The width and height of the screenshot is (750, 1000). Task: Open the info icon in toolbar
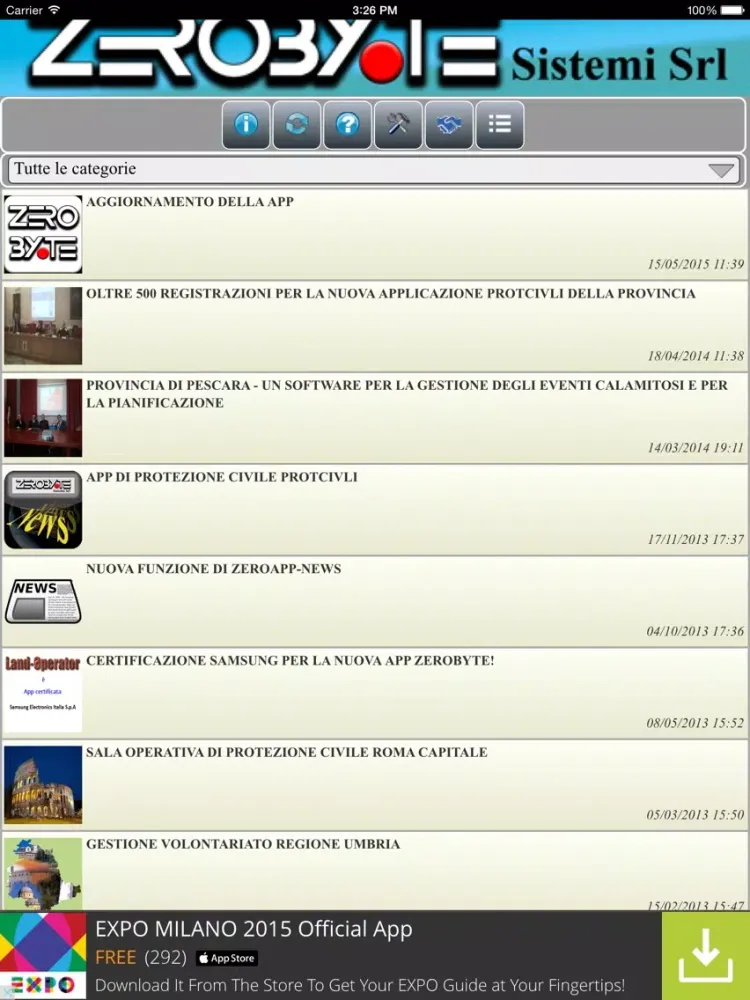[x=246, y=124]
